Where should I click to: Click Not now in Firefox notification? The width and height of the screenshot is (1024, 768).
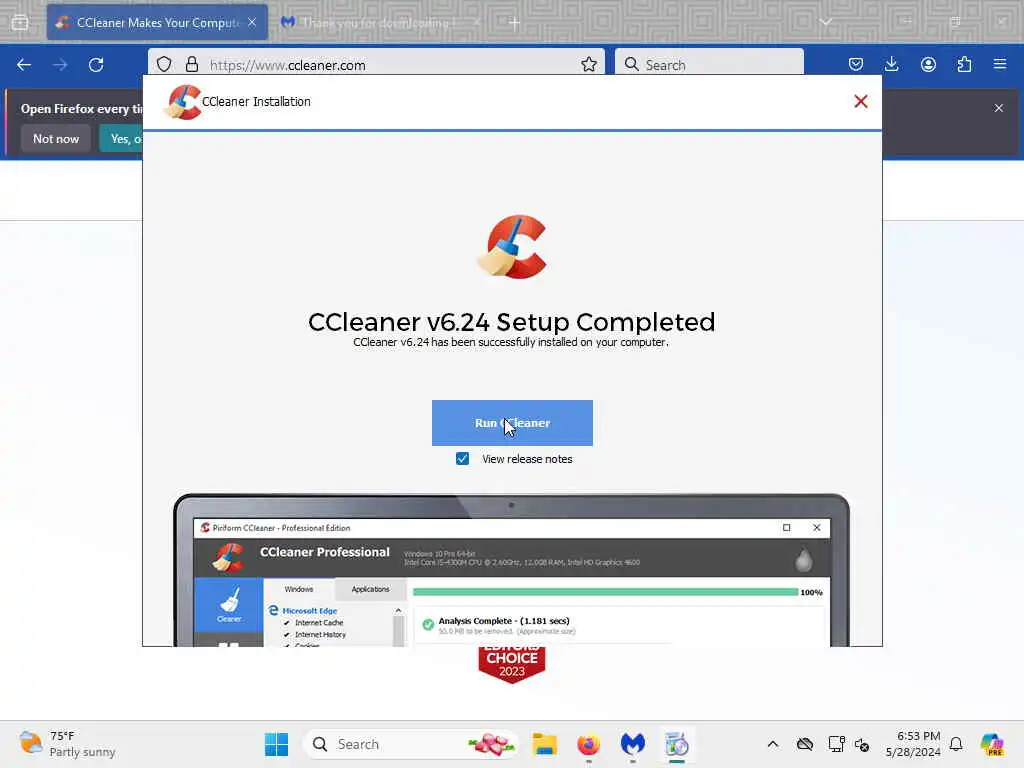click(56, 138)
